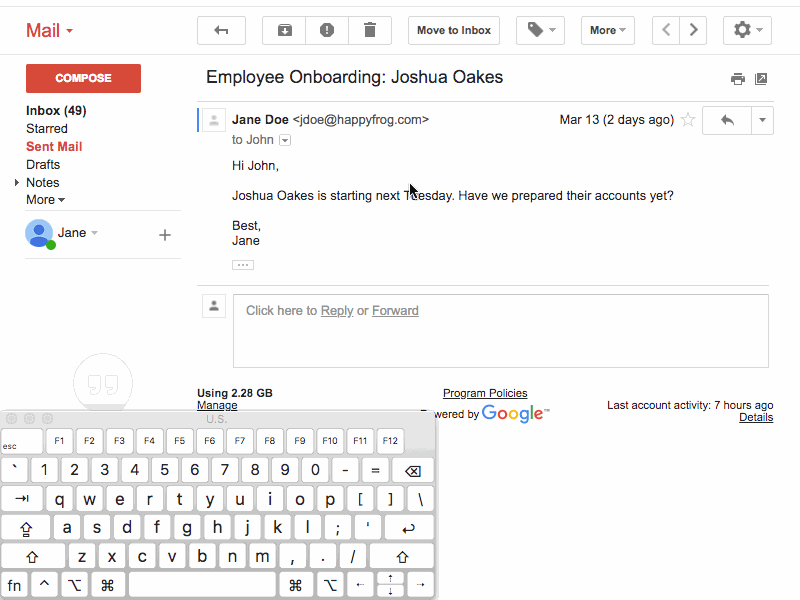Viewport: 800px width, 600px height.
Task: Toggle the left option key on keyboard viewer
Action: coord(74,585)
